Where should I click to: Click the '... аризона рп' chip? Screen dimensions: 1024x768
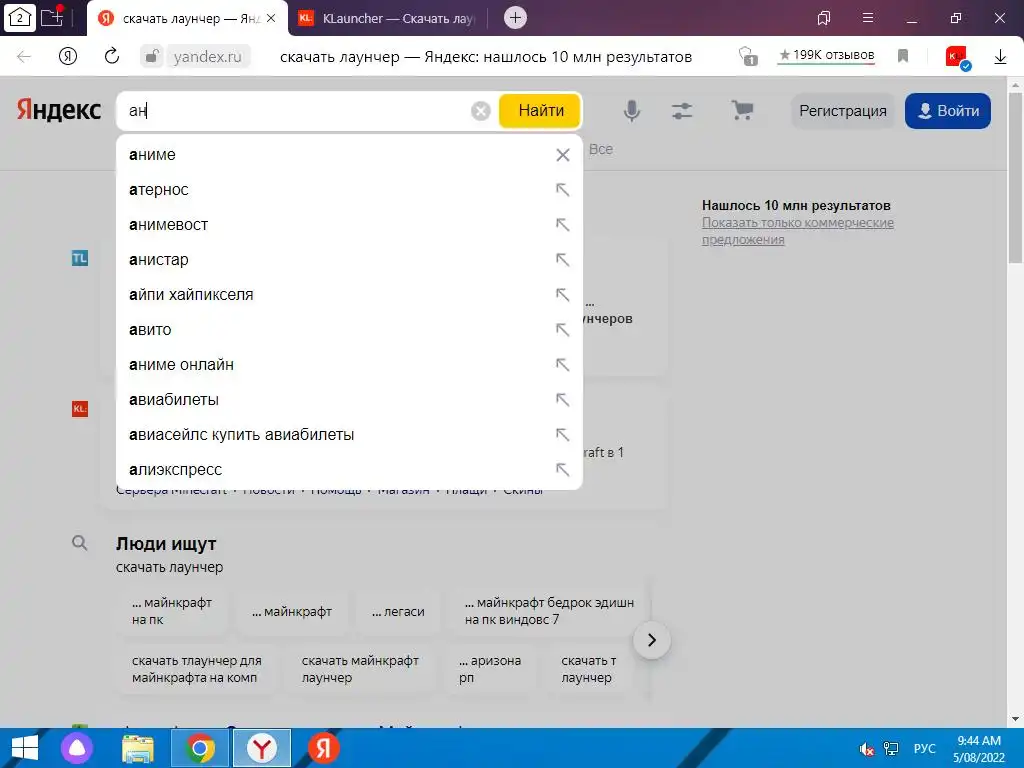[490, 669]
